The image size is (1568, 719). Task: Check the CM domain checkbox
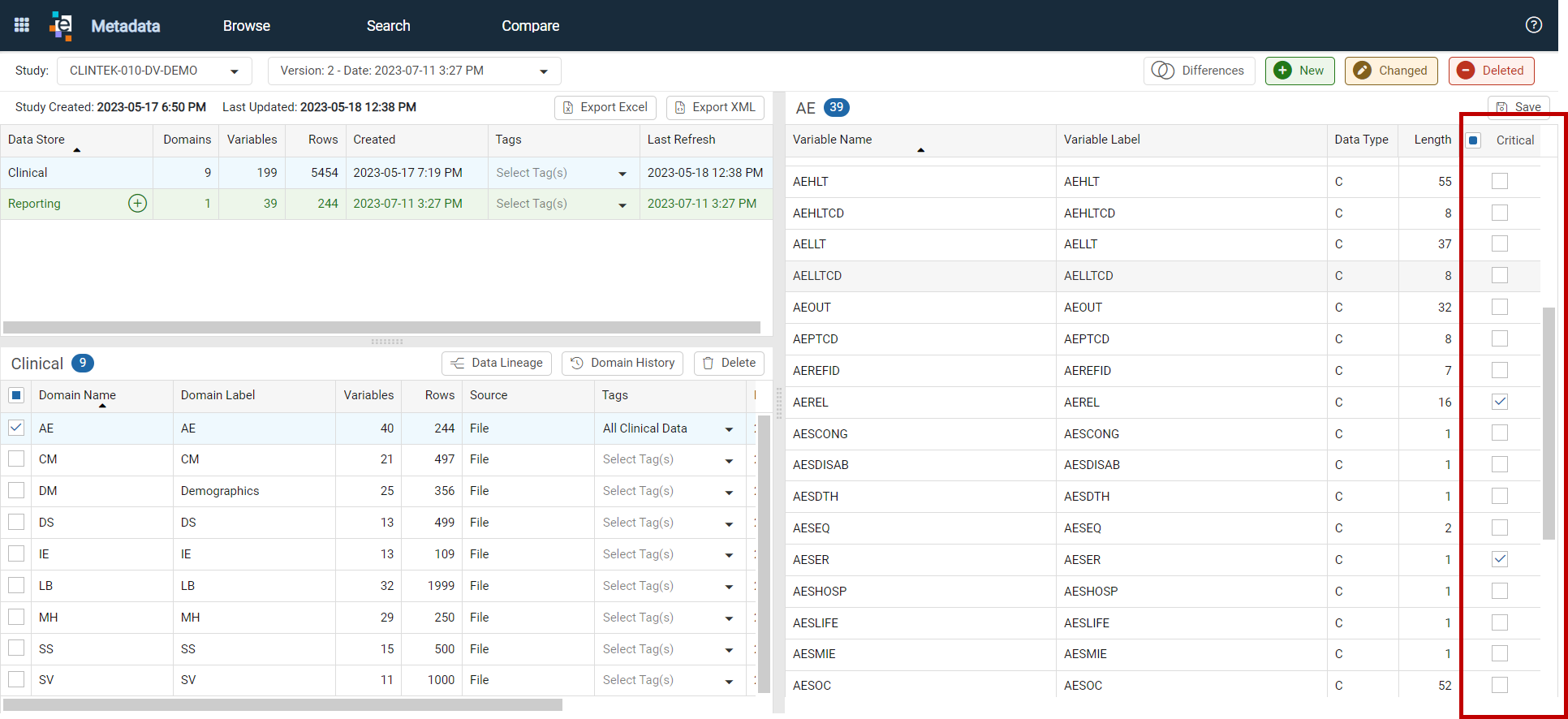[16, 459]
